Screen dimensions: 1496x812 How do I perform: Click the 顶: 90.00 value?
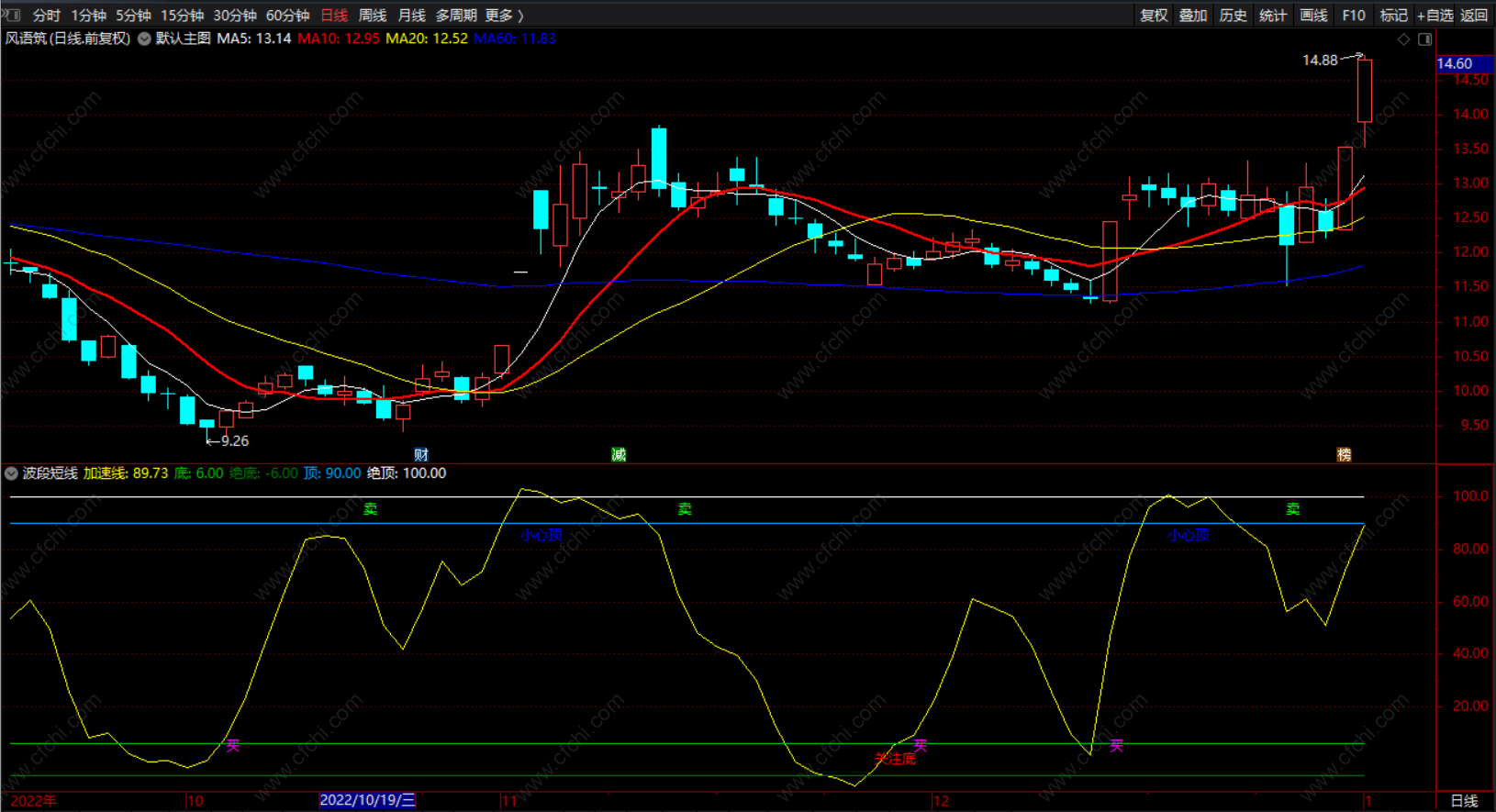[x=332, y=473]
